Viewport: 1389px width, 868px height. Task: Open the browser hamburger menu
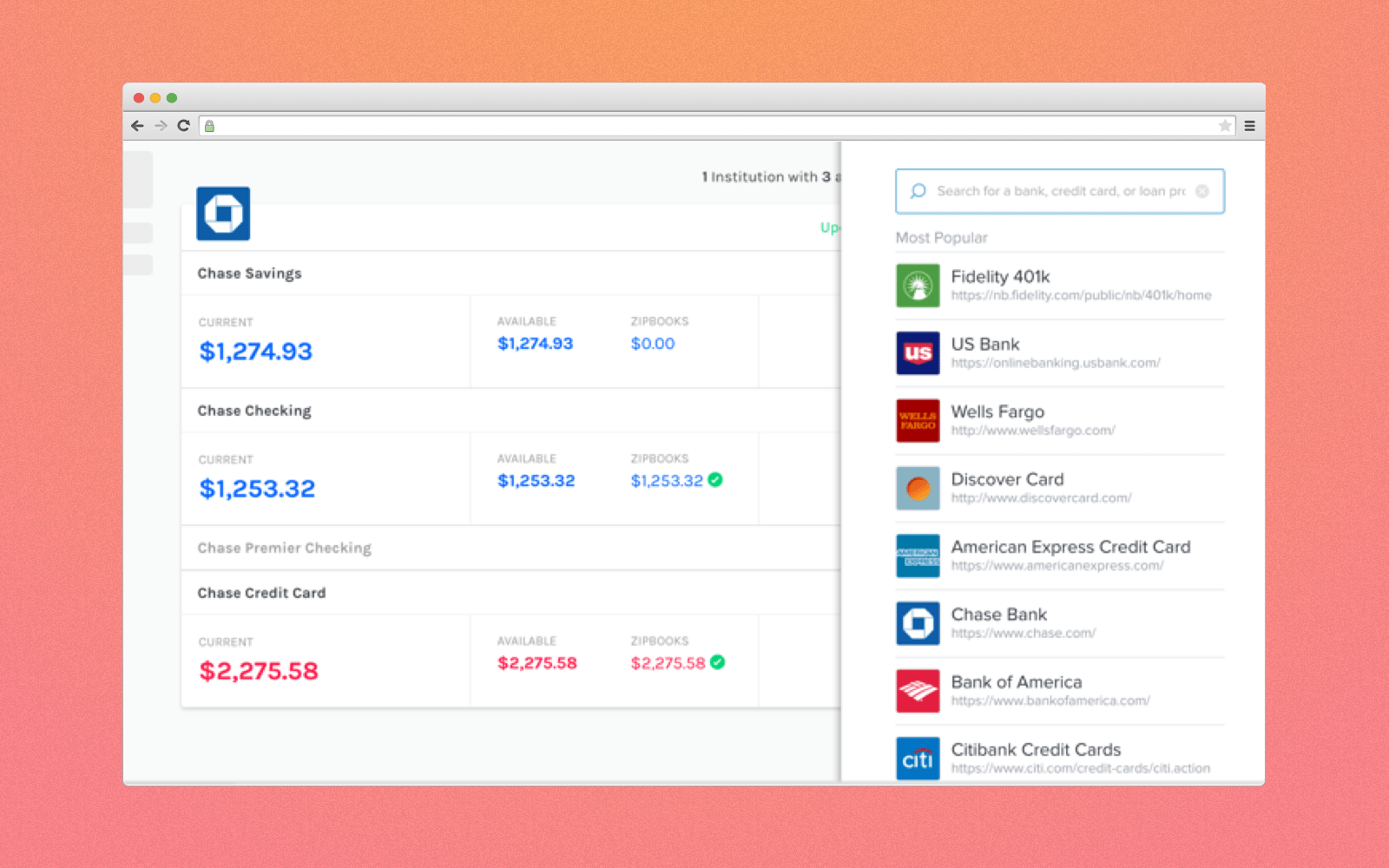pos(1250,126)
